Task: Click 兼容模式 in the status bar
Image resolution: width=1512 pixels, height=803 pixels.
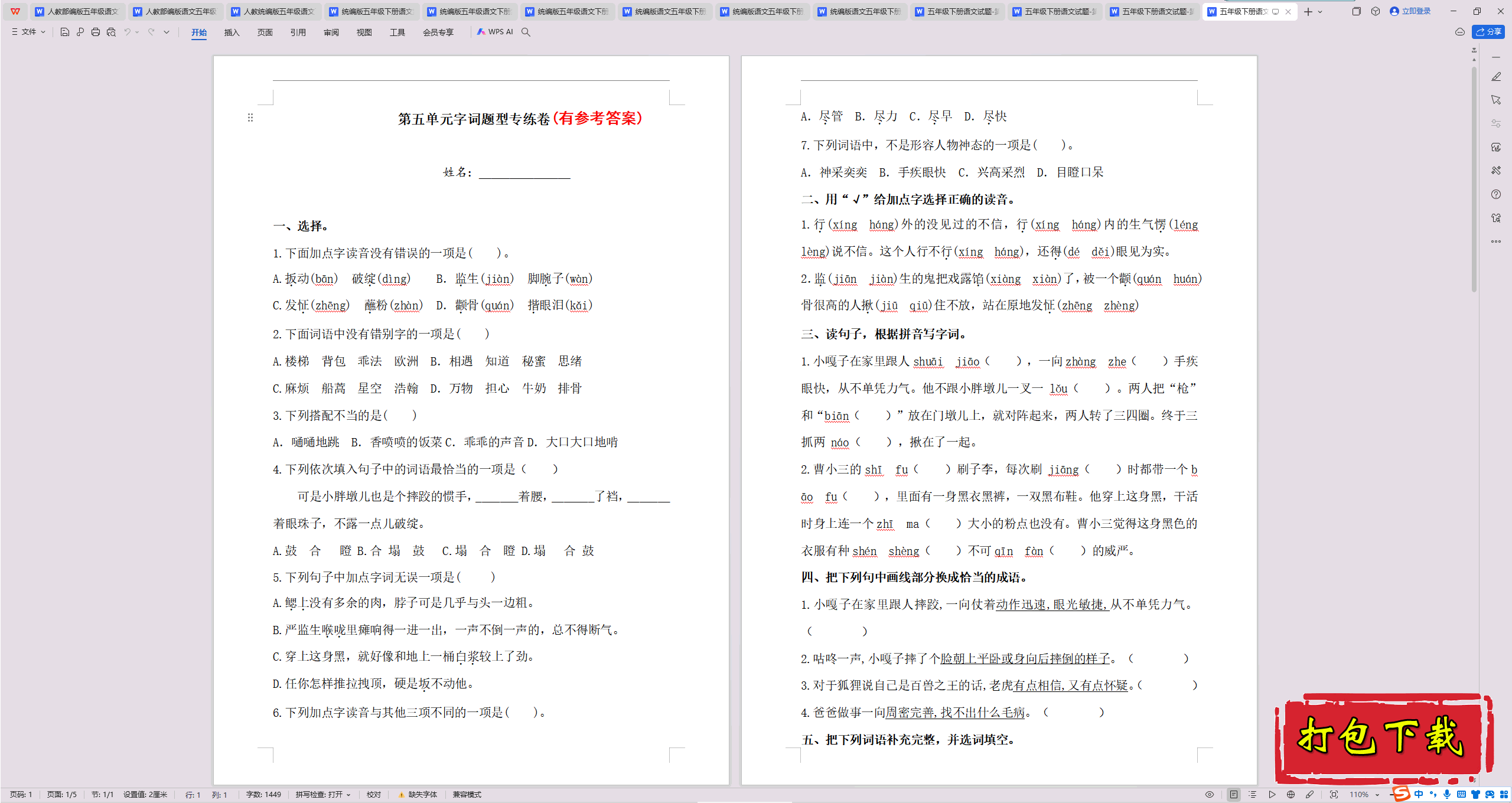Action: (467, 795)
